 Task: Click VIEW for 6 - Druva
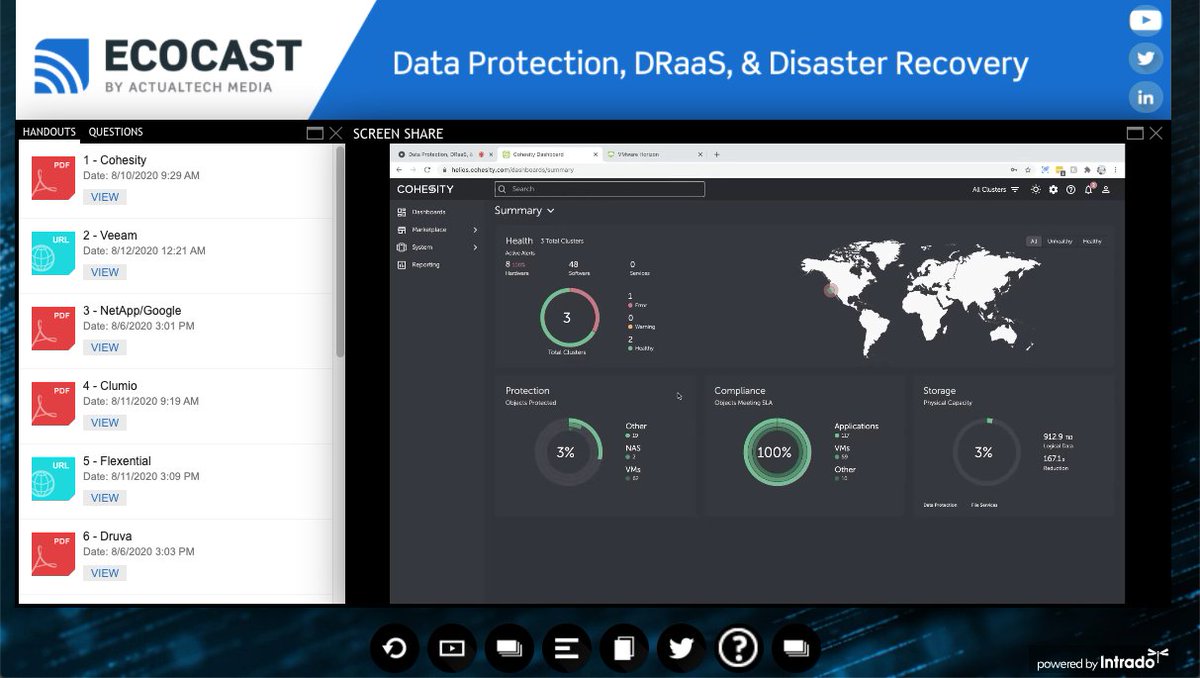(x=105, y=573)
